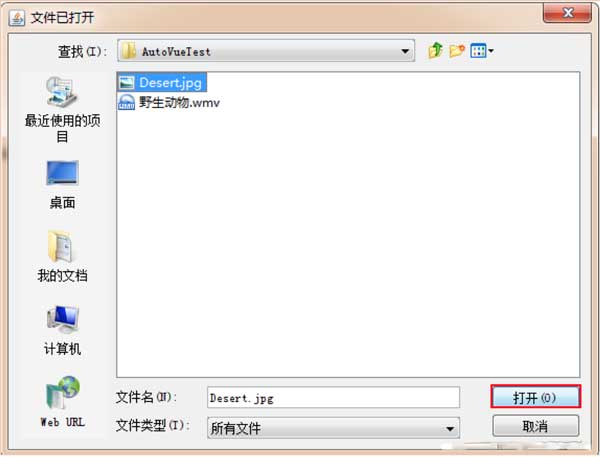Click the Up One Level folder icon
The image size is (600, 457).
tap(435, 51)
